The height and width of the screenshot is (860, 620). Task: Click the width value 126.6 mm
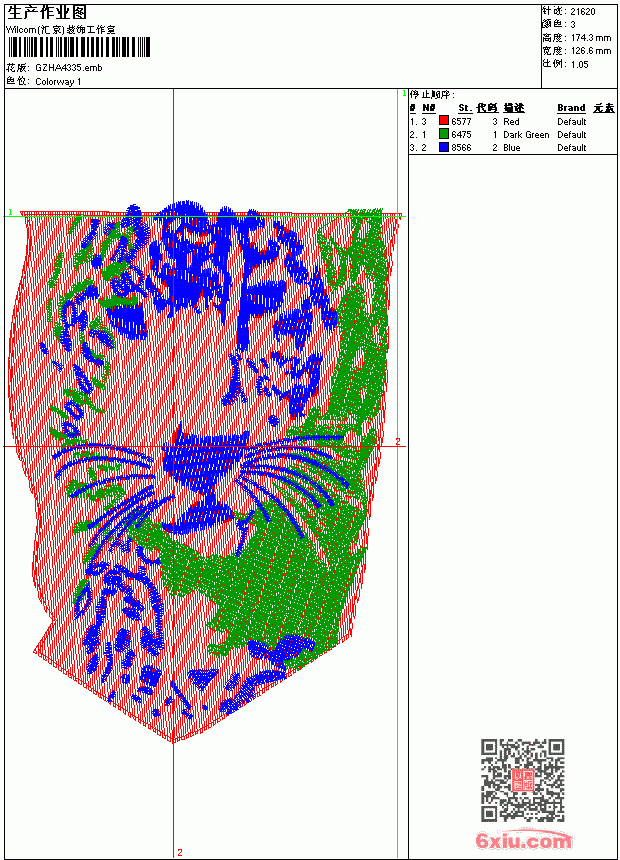click(x=590, y=51)
